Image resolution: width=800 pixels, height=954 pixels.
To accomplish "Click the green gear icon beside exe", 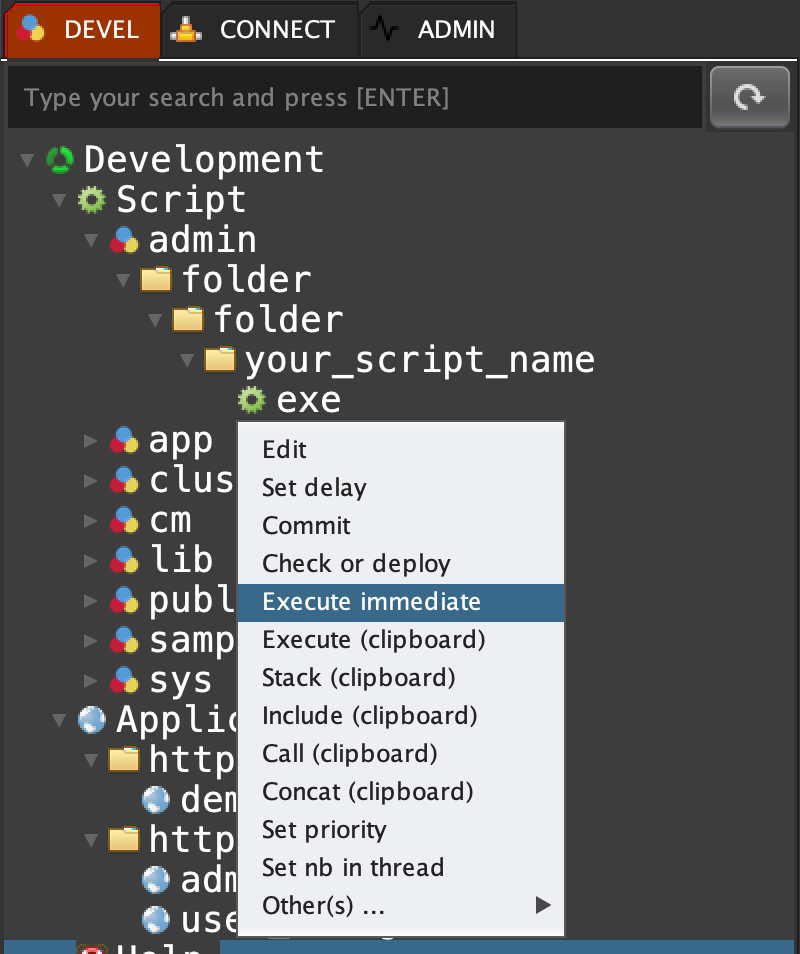I will pos(251,400).
